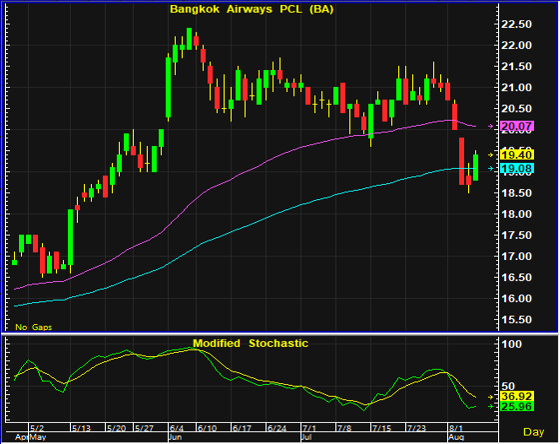Click the 7/15 date marker
560x444 pixels.
point(381,428)
